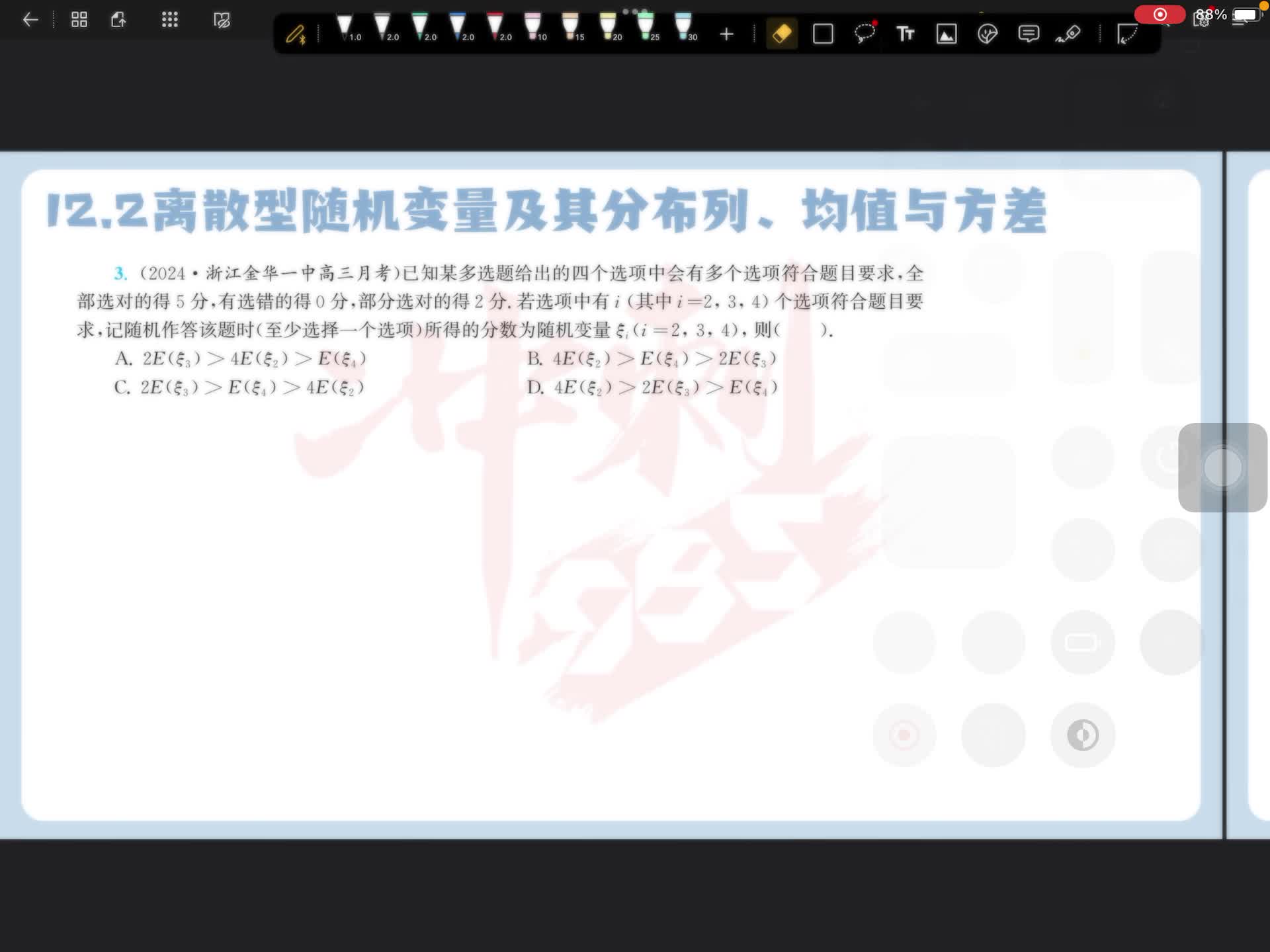Insert an image with picture tool

point(947,34)
